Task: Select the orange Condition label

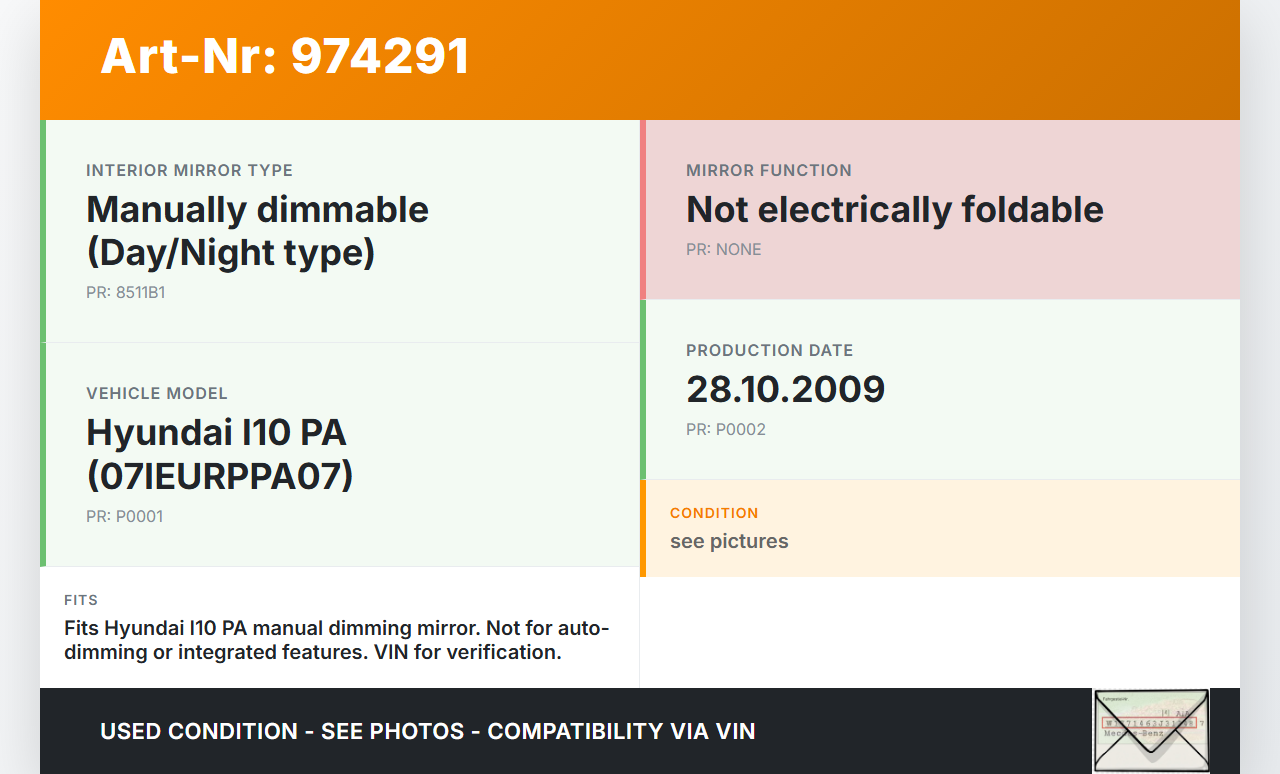Action: tap(714, 513)
